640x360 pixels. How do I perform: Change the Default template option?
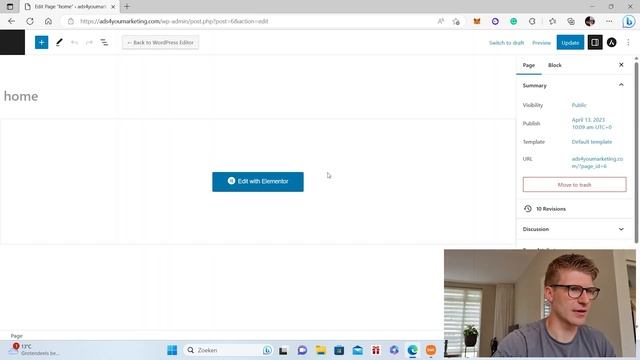[x=592, y=142]
